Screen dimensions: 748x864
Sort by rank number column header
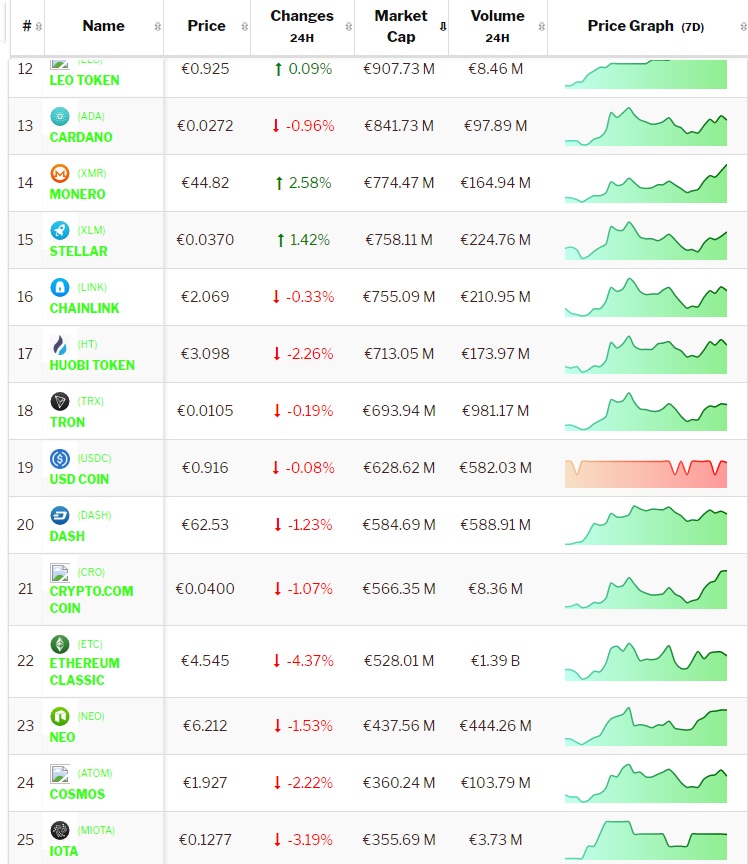[26, 26]
